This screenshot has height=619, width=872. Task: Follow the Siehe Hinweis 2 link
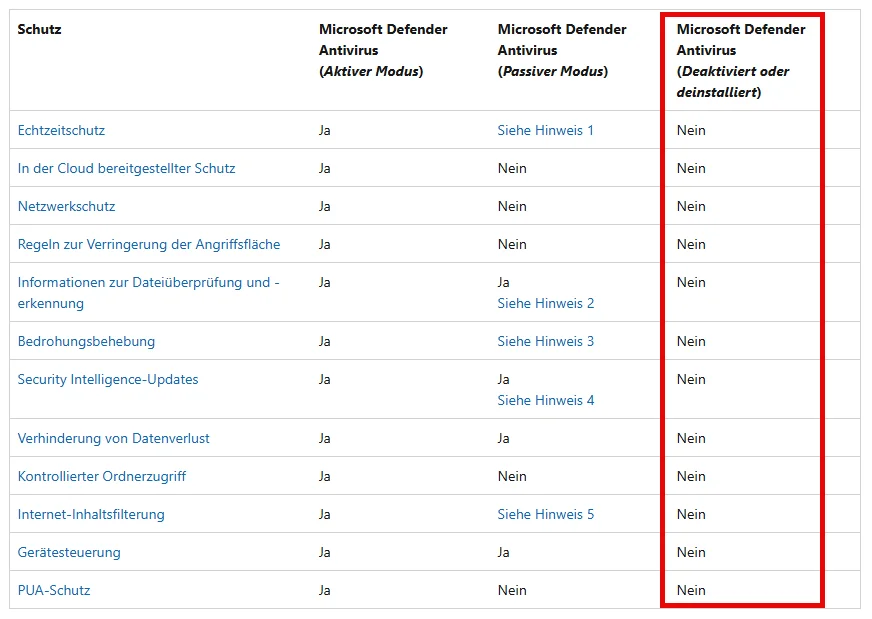point(546,303)
